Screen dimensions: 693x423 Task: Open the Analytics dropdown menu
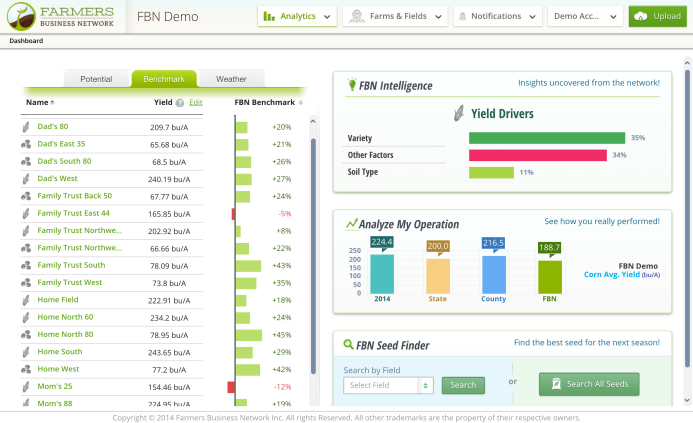point(297,16)
